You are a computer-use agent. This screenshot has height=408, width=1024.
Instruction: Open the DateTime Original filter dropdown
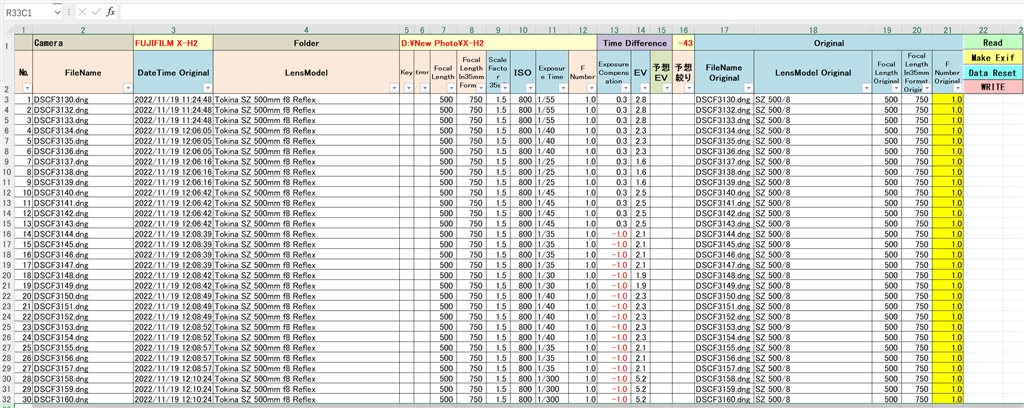point(206,88)
